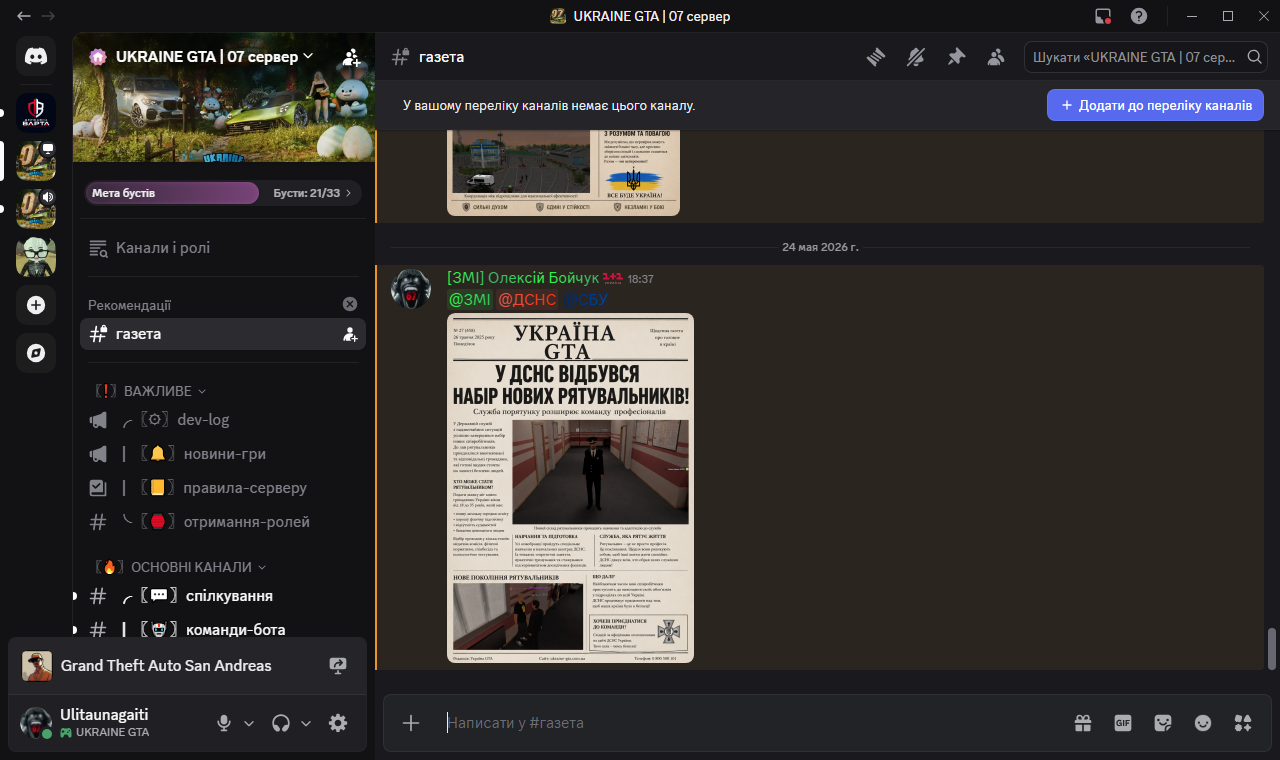Image resolution: width=1280 pixels, height=760 pixels.
Task: Open the green-hat avatar server icon
Action: tap(36, 257)
